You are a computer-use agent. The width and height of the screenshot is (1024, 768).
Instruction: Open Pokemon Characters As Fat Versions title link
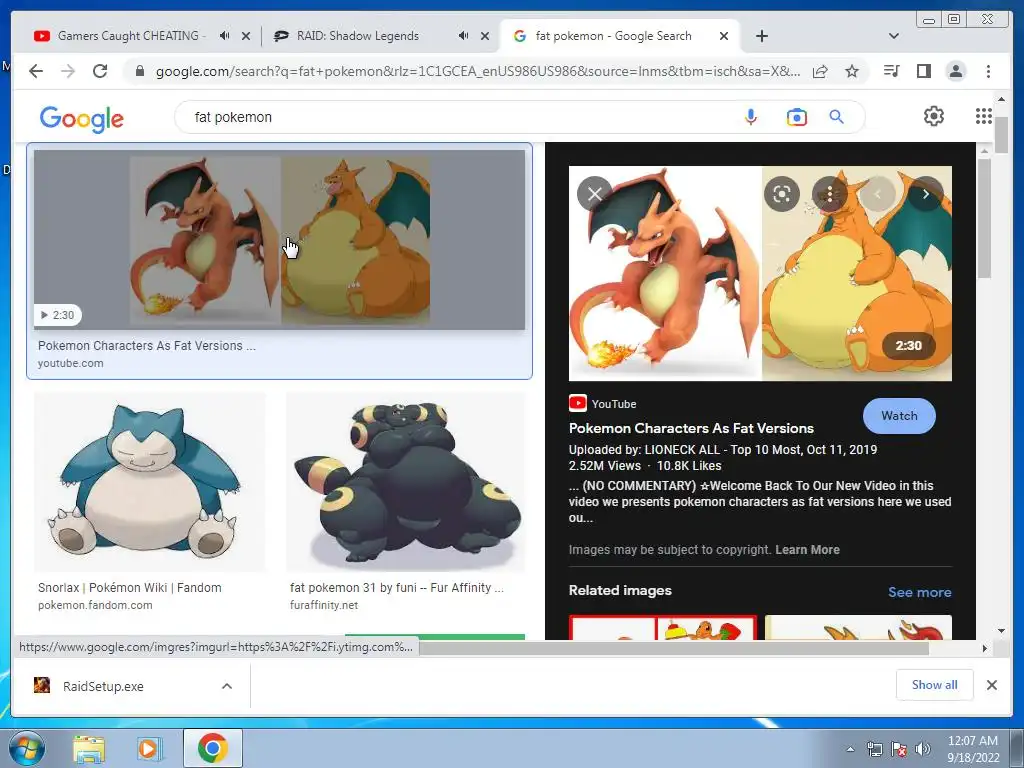click(x=691, y=428)
